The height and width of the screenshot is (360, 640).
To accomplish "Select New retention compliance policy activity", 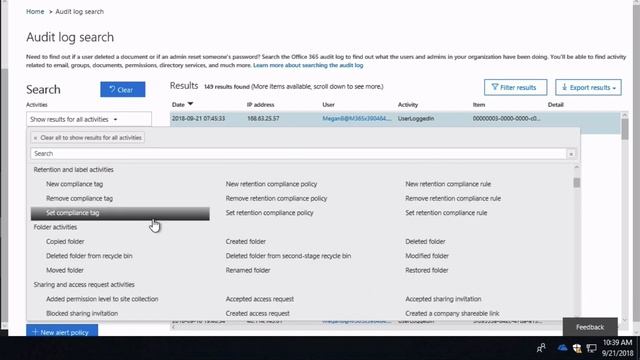I will click(271, 184).
